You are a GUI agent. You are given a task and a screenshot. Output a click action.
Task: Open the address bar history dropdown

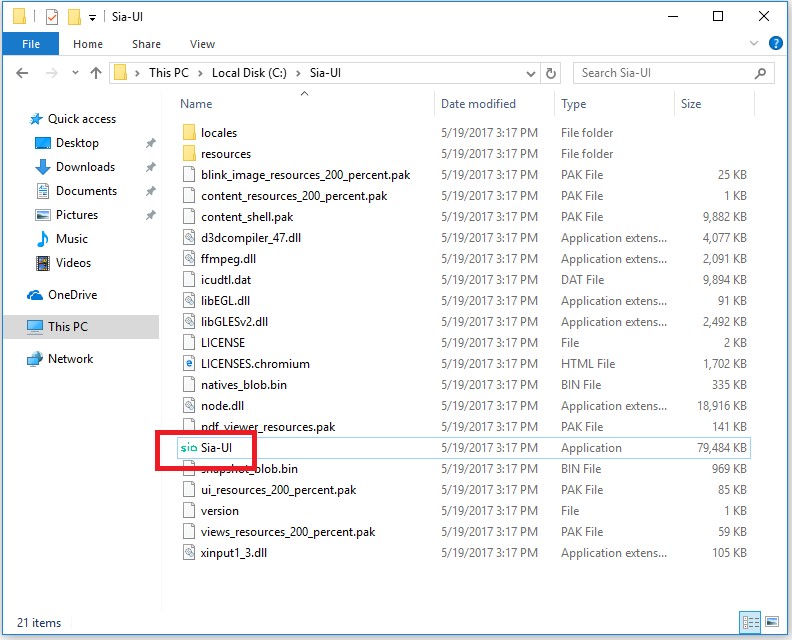pos(531,73)
